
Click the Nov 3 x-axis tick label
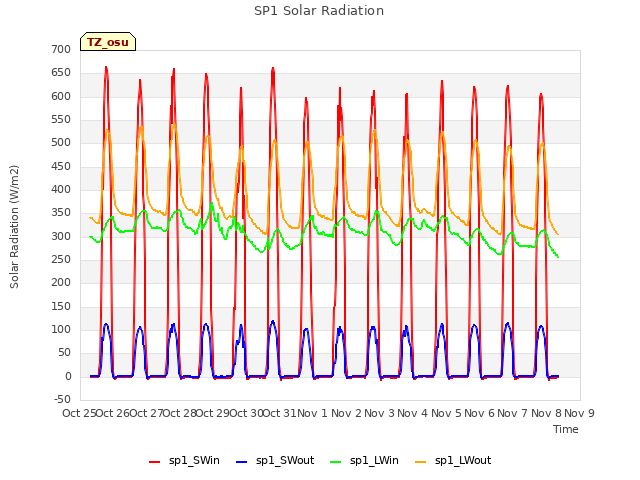[x=379, y=413]
